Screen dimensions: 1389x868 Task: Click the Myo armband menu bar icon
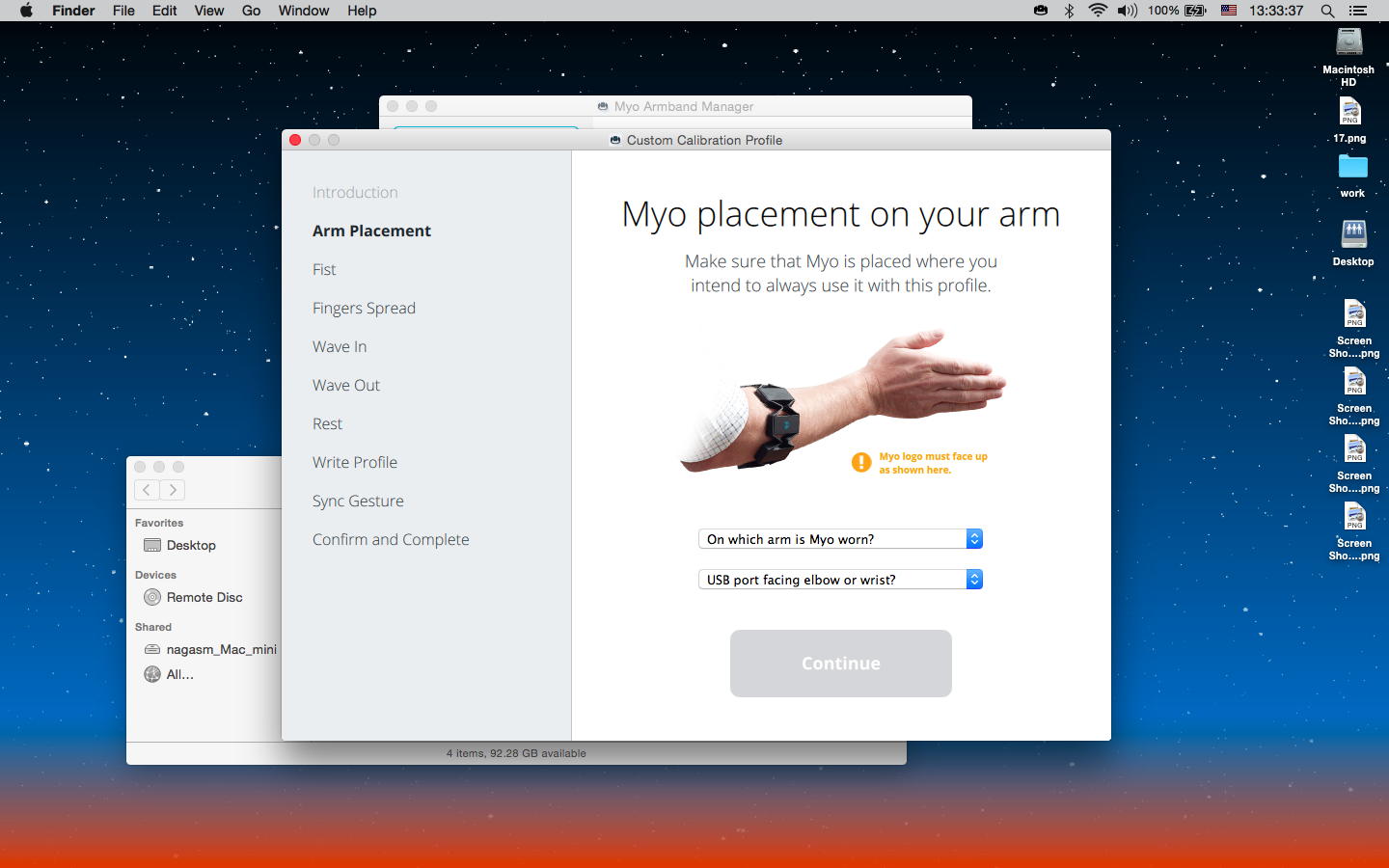(x=1041, y=11)
